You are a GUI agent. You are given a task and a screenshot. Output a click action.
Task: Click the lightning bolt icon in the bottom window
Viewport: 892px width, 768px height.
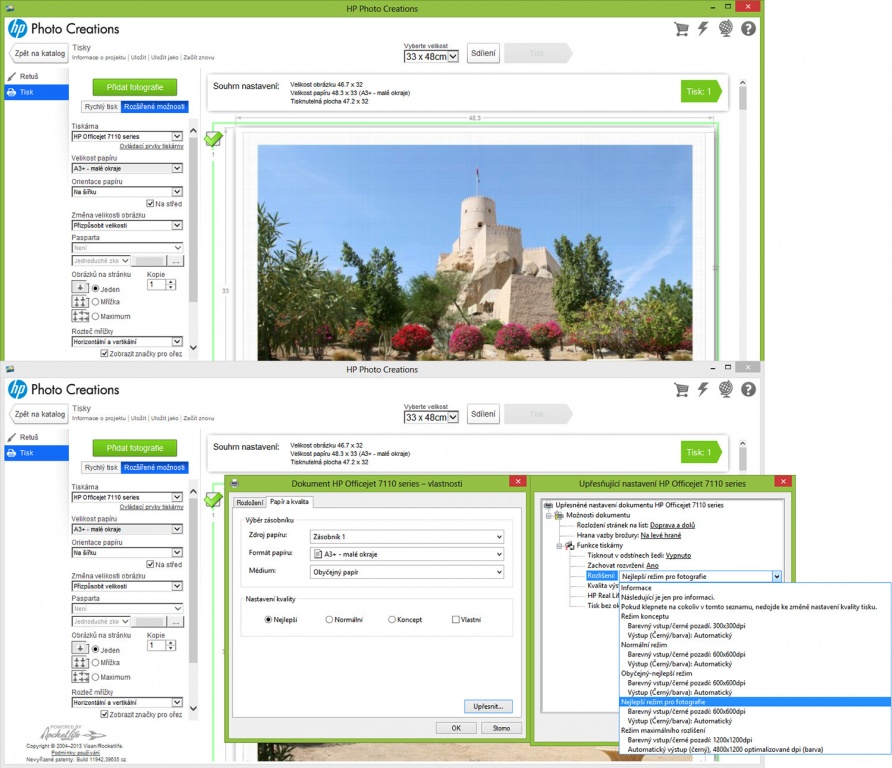703,390
